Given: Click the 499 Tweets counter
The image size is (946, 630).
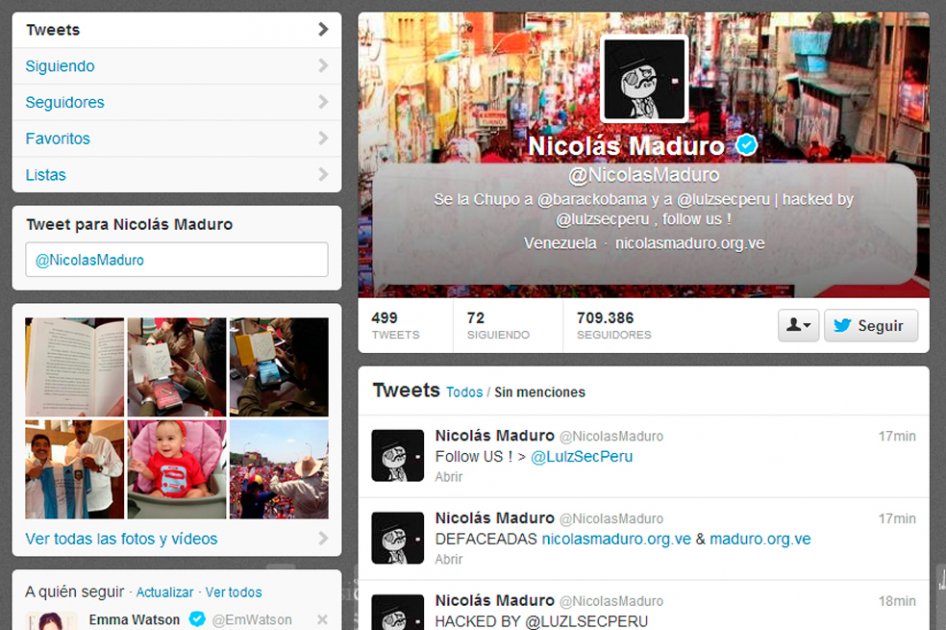Looking at the screenshot, I should (x=395, y=325).
